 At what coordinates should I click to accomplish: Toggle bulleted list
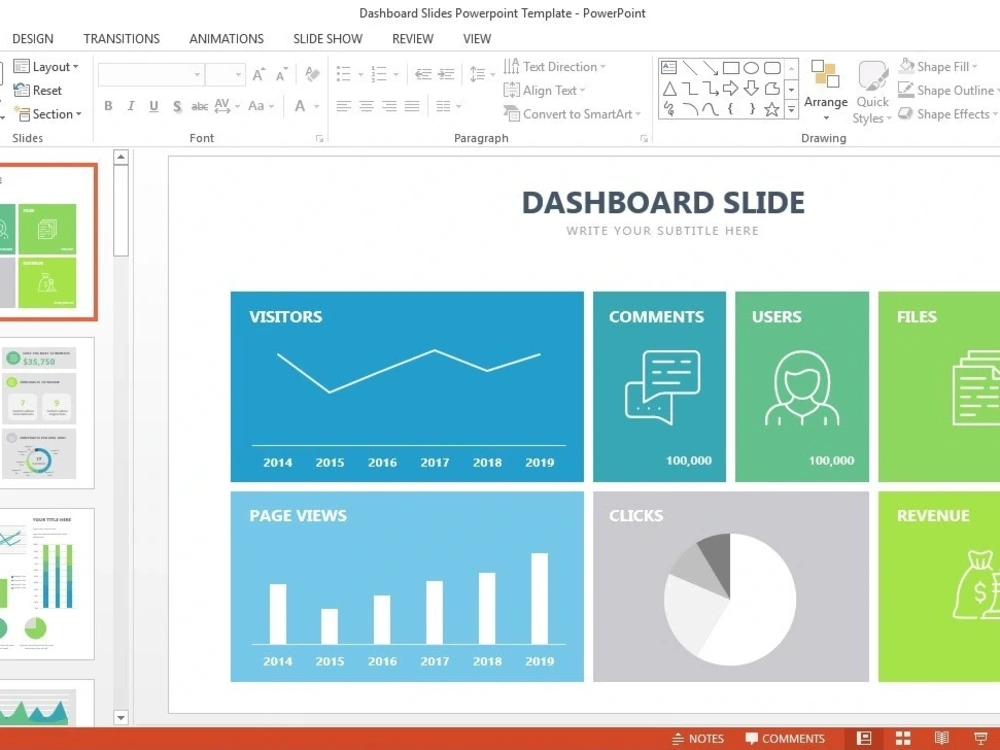(344, 74)
